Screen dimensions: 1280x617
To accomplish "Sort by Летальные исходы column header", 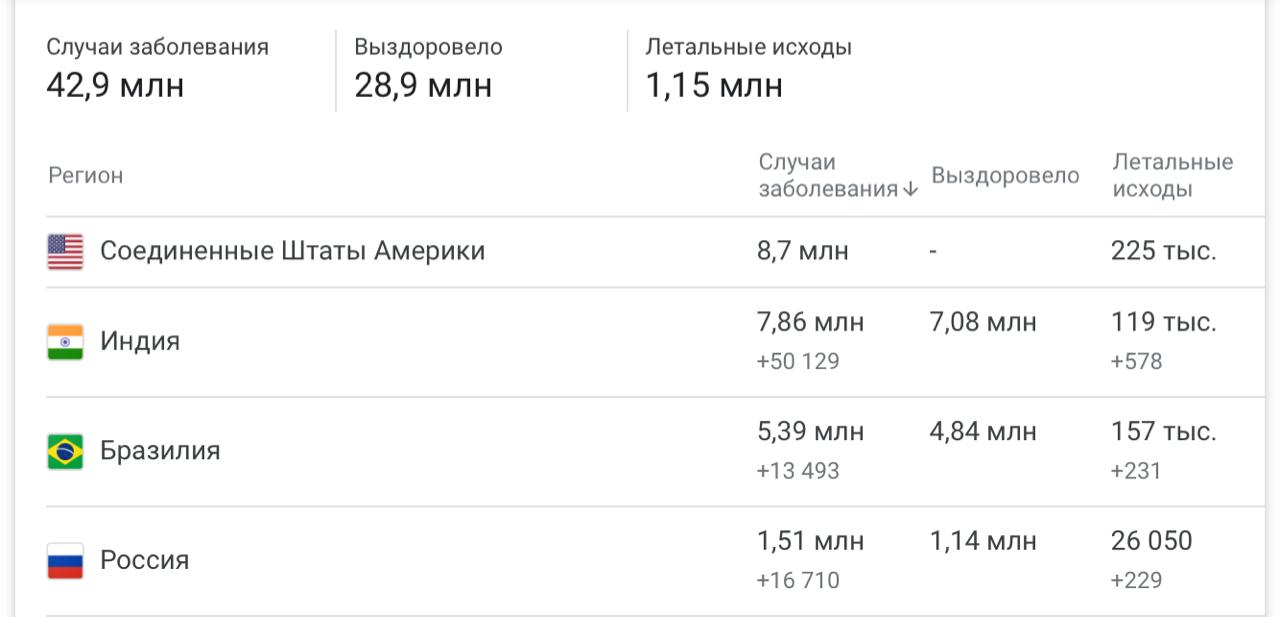I will [1172, 176].
